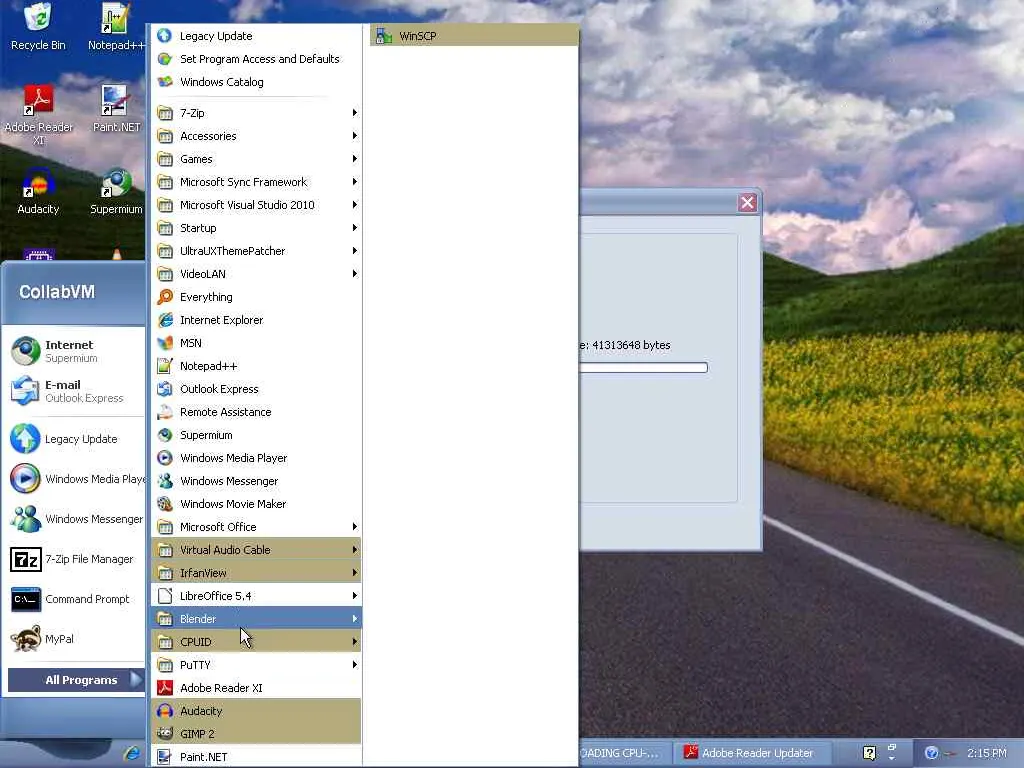Expand the Startup folder submenu

coord(257,228)
